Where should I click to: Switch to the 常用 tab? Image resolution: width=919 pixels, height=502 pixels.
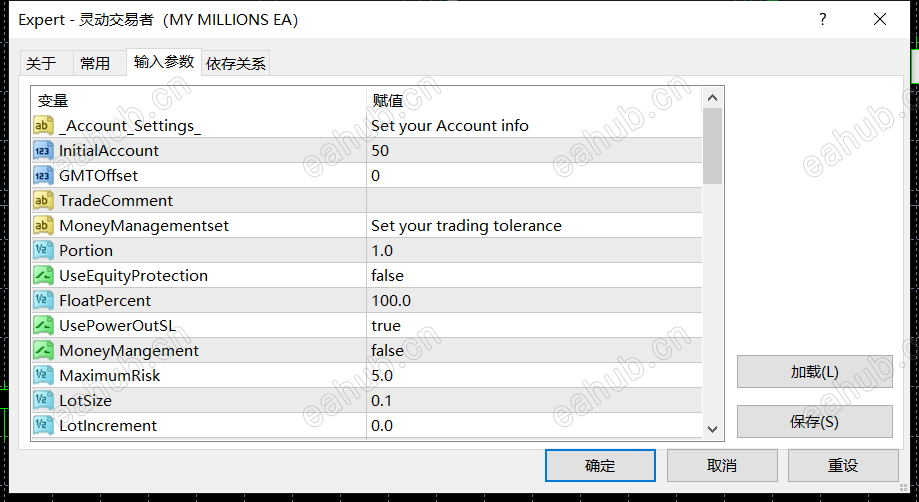point(100,63)
